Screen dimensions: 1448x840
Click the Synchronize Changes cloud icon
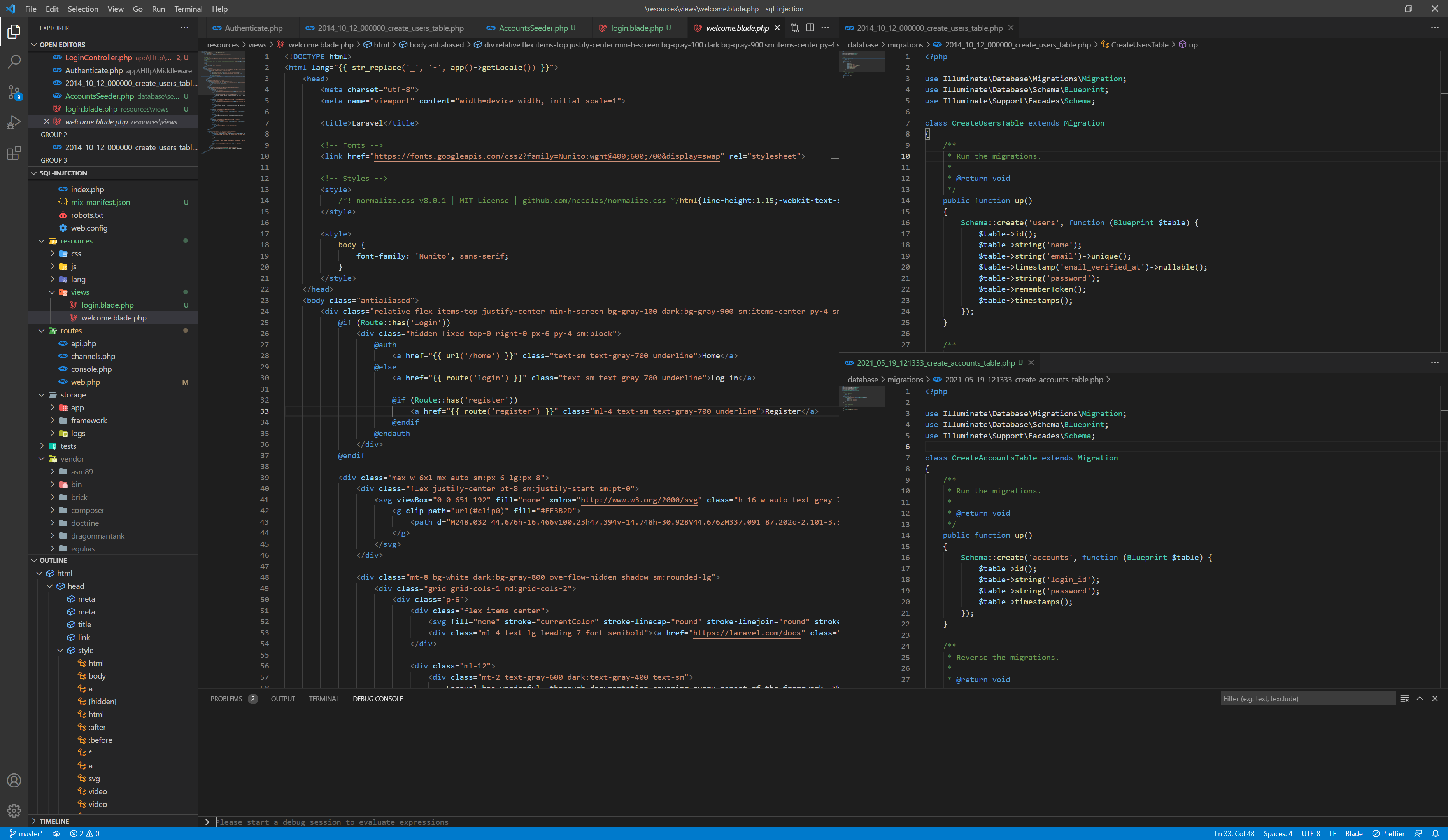click(x=56, y=833)
